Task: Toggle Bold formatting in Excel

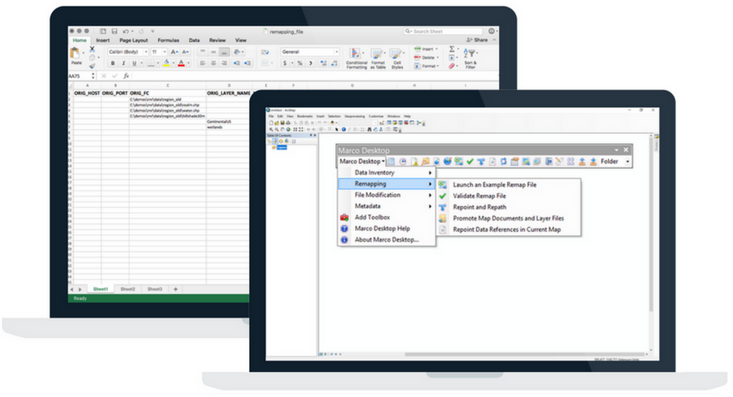Action: tap(113, 63)
